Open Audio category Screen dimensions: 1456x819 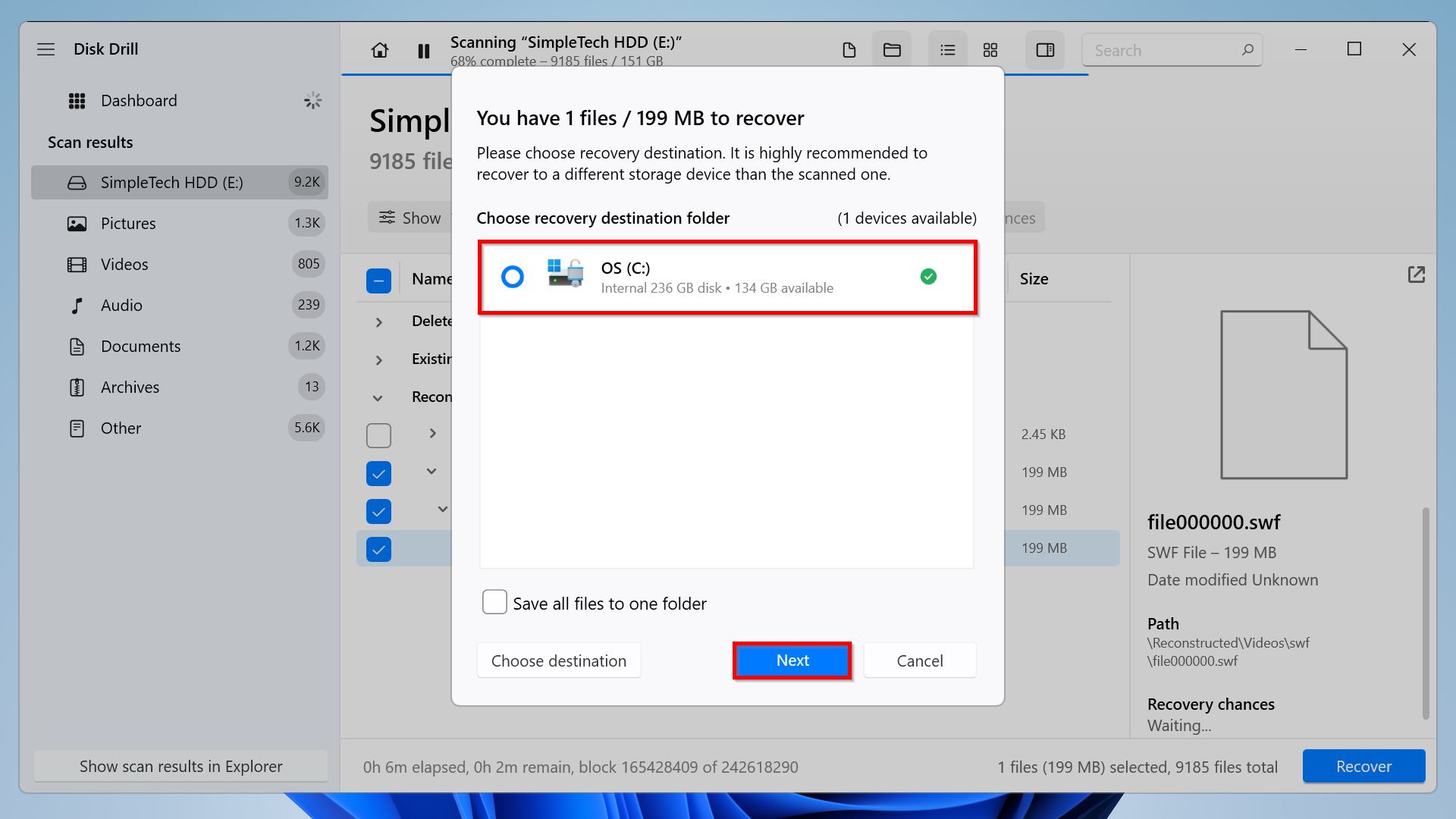[x=180, y=305]
